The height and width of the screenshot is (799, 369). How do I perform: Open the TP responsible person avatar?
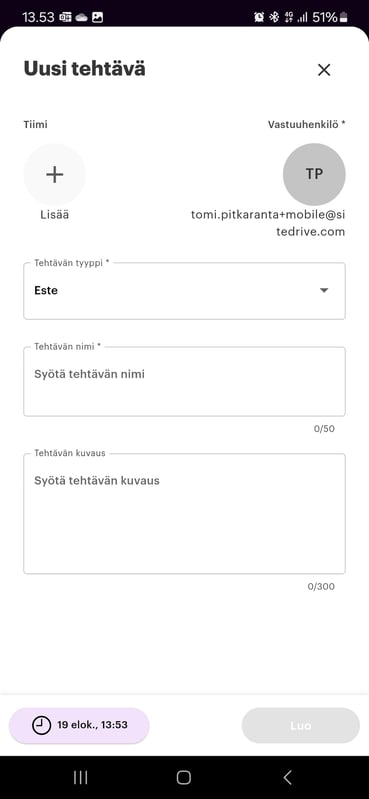click(x=314, y=174)
